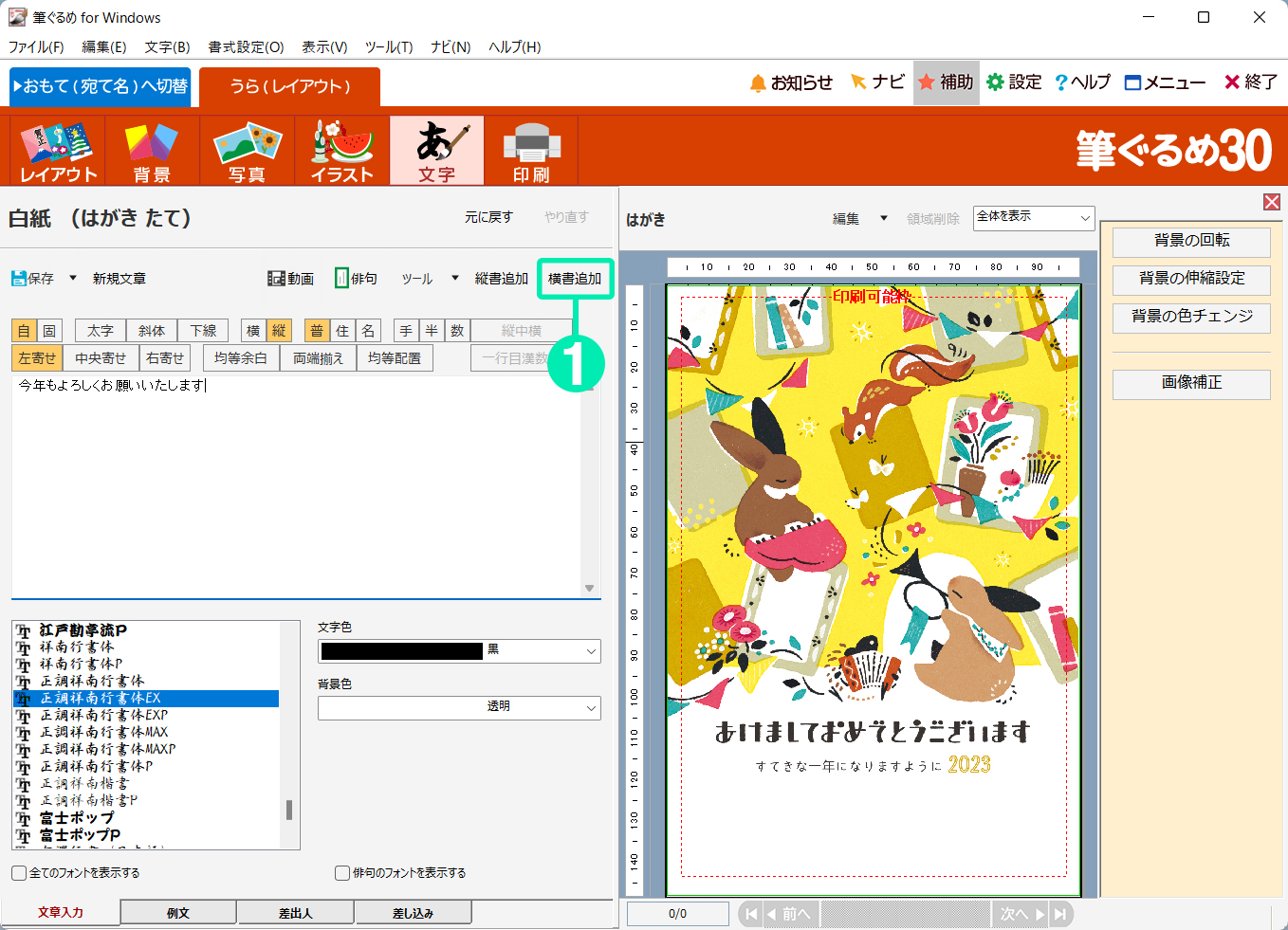Image resolution: width=1288 pixels, height=930 pixels.
Task: Click the イラスト illustration icon
Action: coord(341,151)
